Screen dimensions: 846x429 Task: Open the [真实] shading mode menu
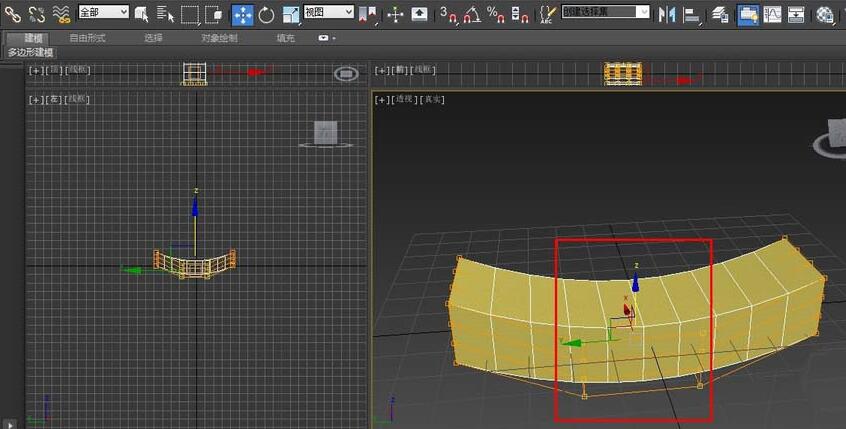click(x=432, y=100)
